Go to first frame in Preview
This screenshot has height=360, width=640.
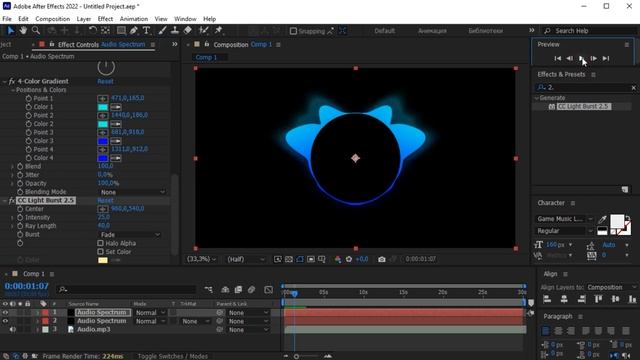pyautogui.click(x=558, y=58)
